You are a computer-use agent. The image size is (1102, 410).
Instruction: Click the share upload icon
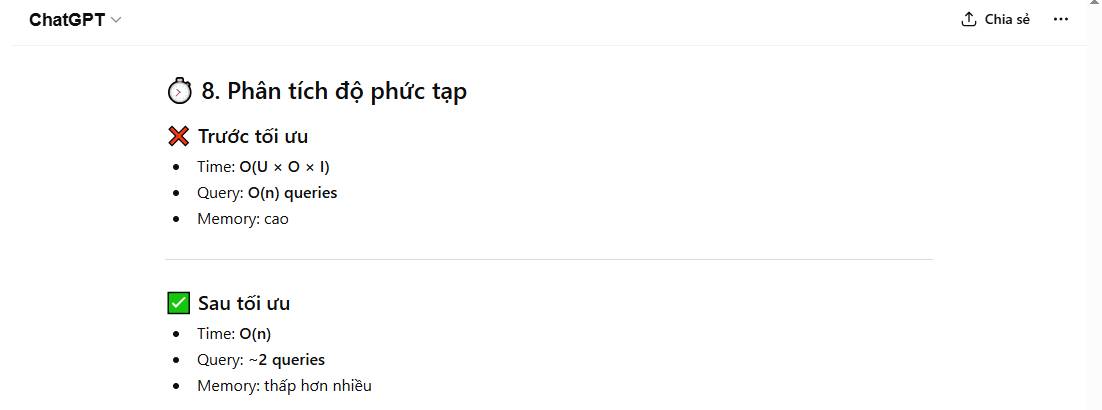(968, 20)
